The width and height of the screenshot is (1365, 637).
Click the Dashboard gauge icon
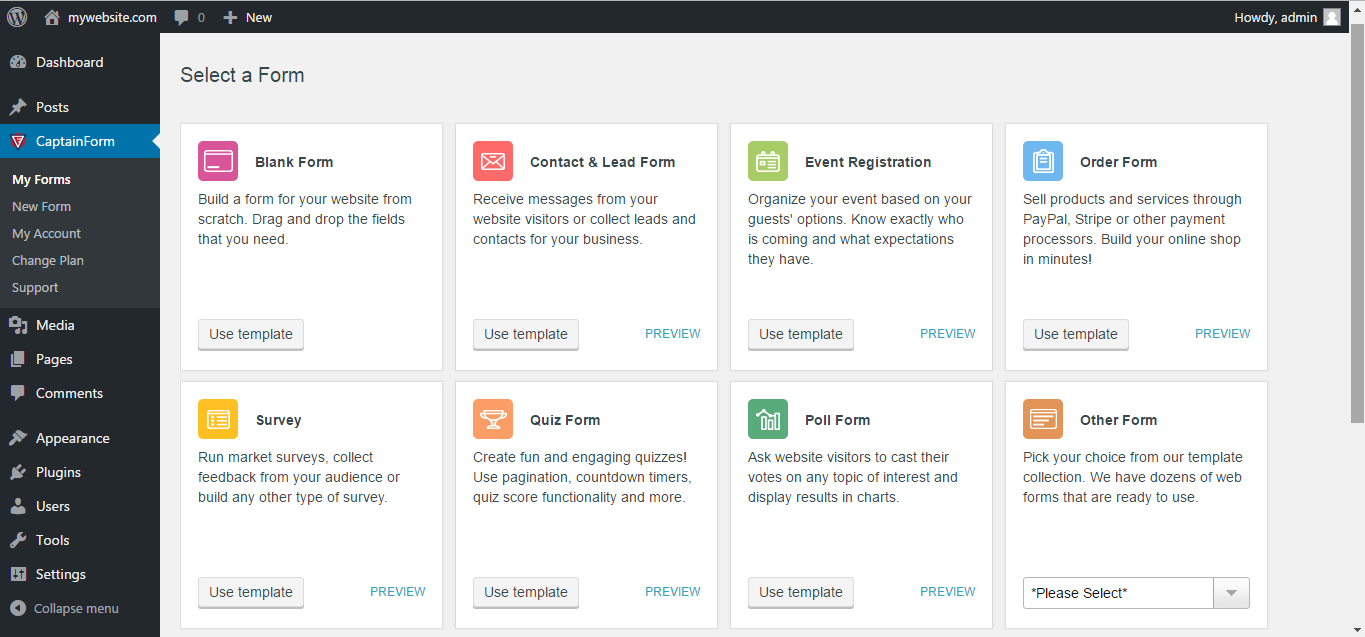[18, 62]
